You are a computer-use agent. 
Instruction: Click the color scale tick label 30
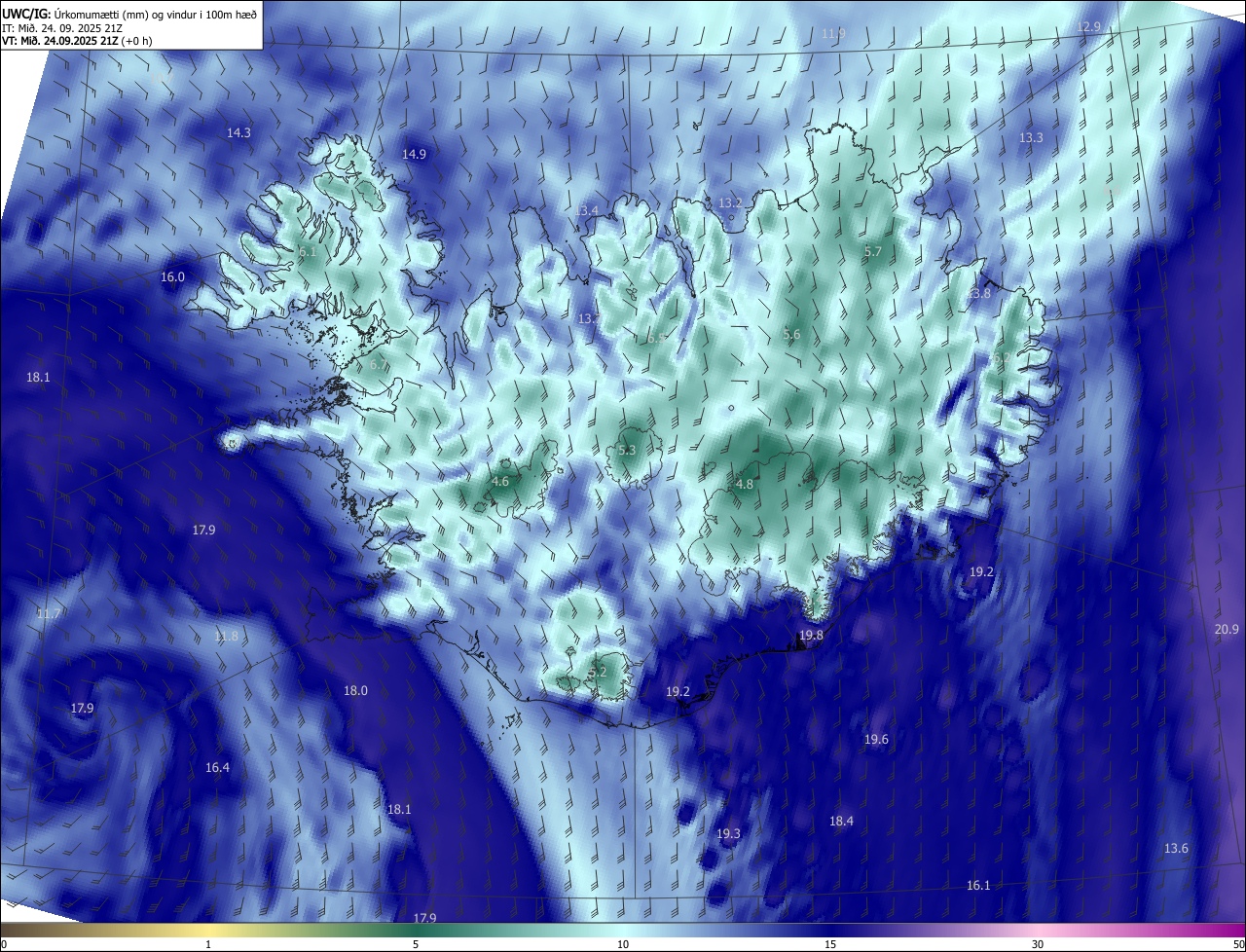pos(1038,945)
